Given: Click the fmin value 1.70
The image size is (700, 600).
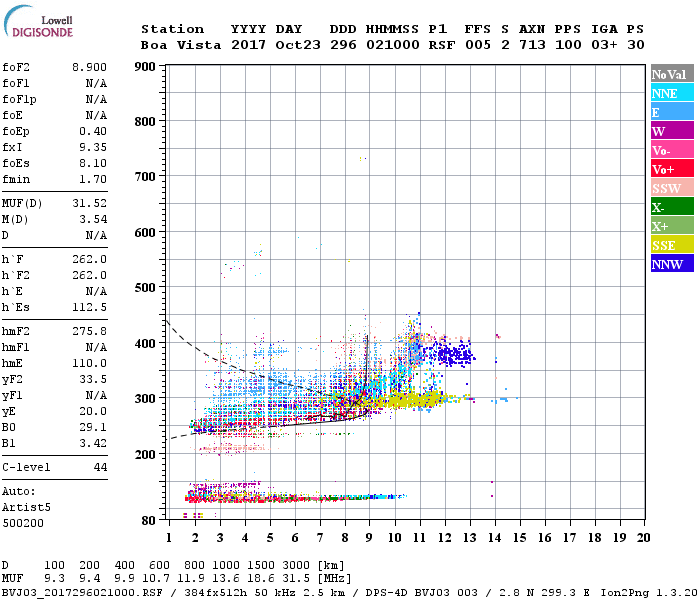Looking at the screenshot, I should tap(93, 179).
